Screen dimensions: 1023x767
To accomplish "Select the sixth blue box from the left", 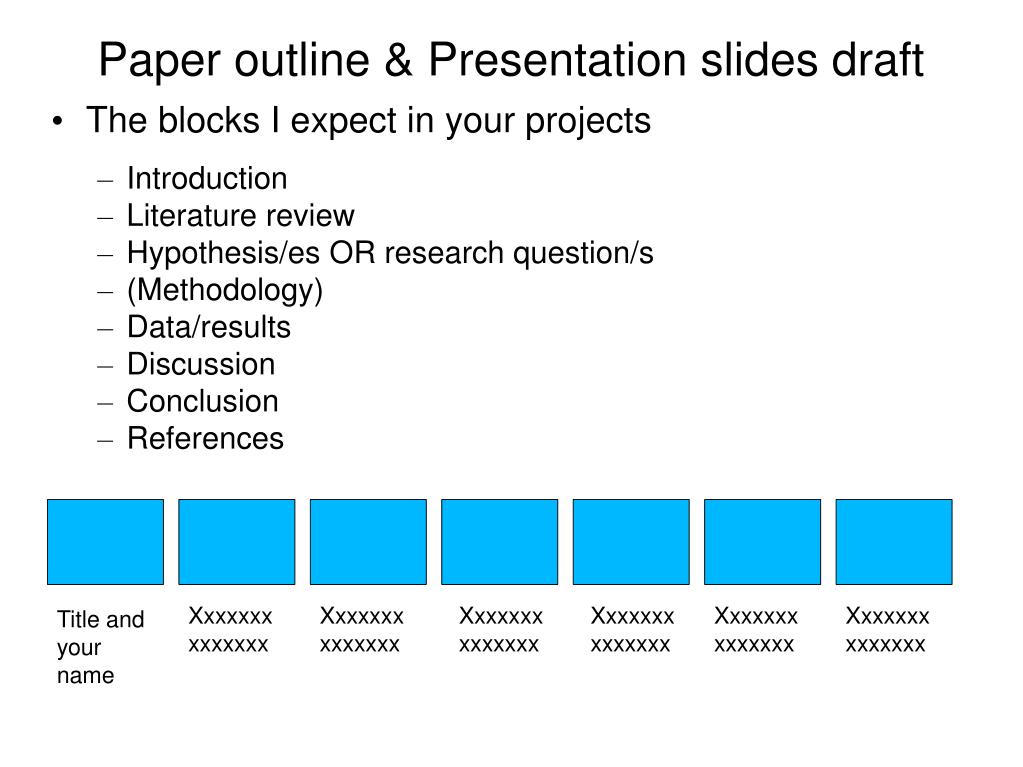I will point(763,542).
